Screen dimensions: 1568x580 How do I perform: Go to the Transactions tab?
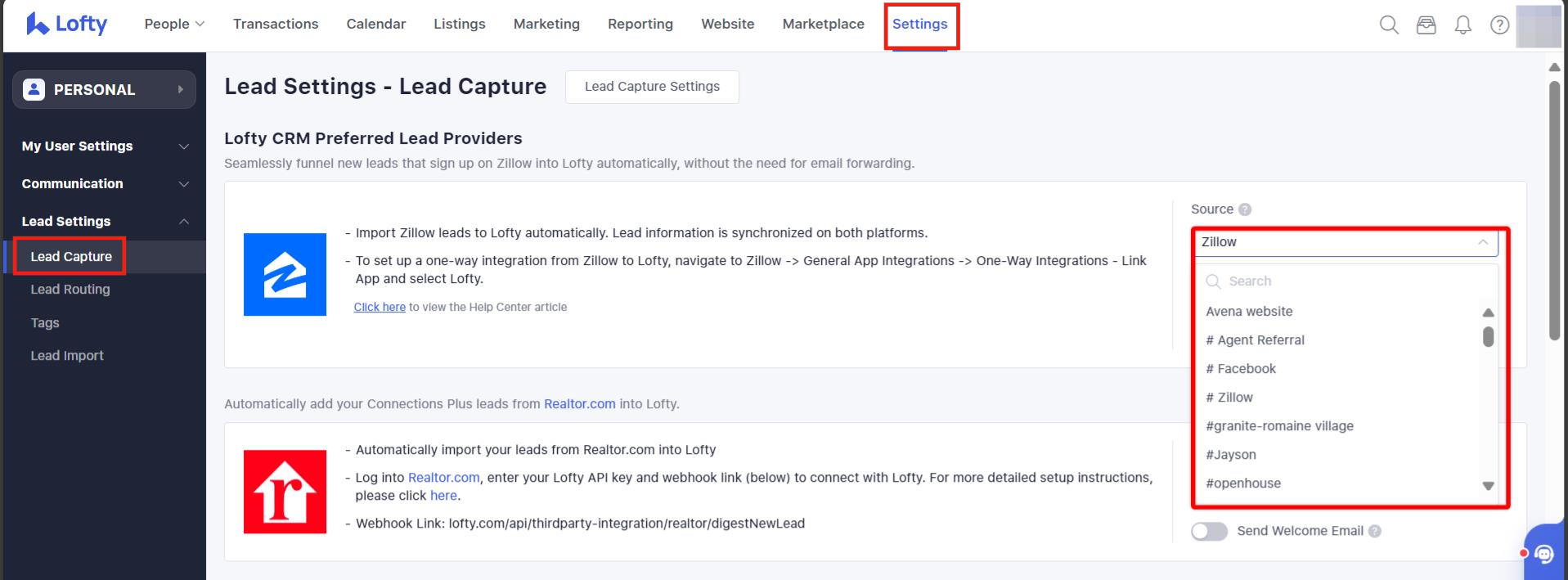[x=276, y=25]
